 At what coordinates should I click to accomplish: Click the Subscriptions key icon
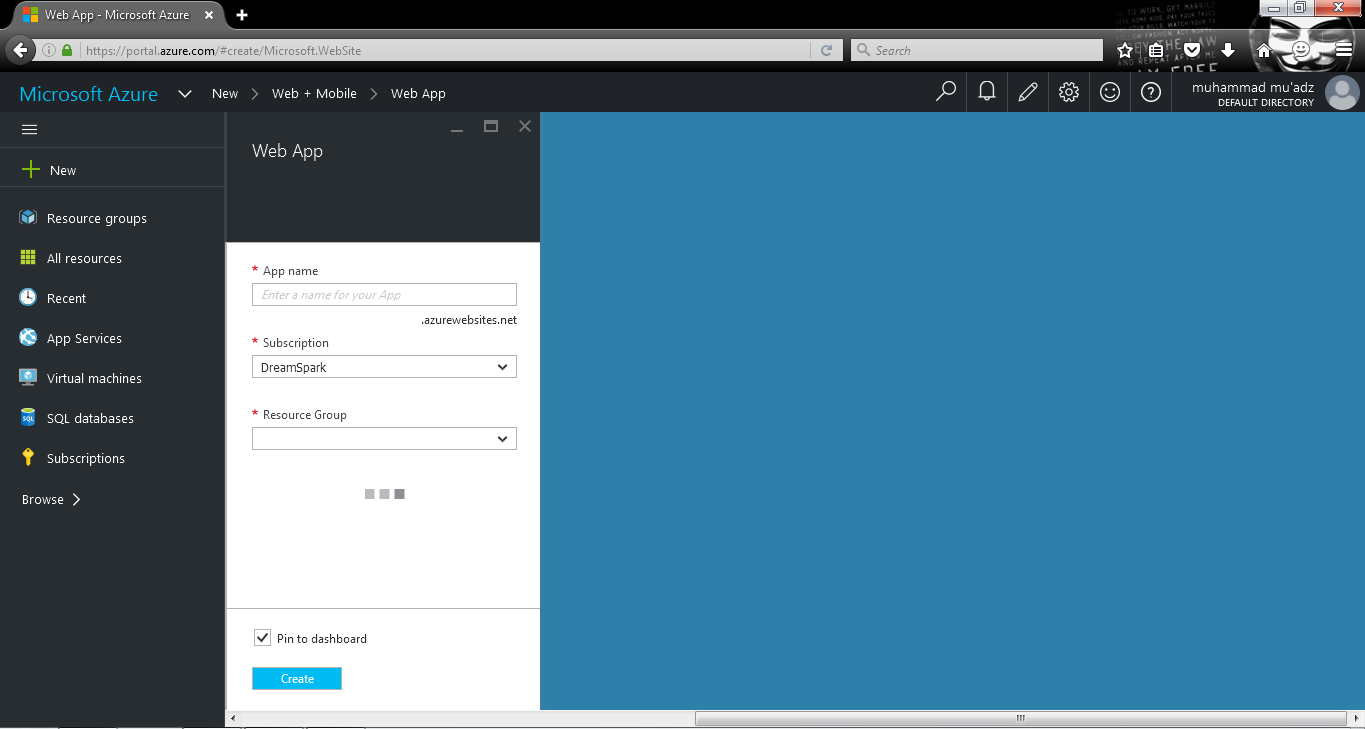click(28, 457)
